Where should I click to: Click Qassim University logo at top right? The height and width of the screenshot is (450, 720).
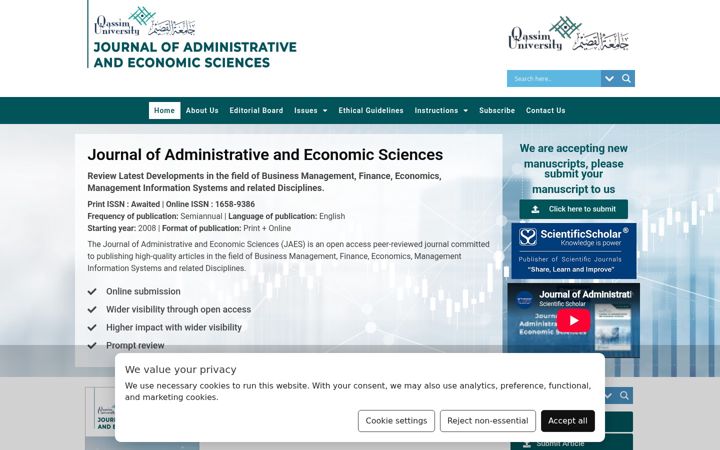pos(568,34)
